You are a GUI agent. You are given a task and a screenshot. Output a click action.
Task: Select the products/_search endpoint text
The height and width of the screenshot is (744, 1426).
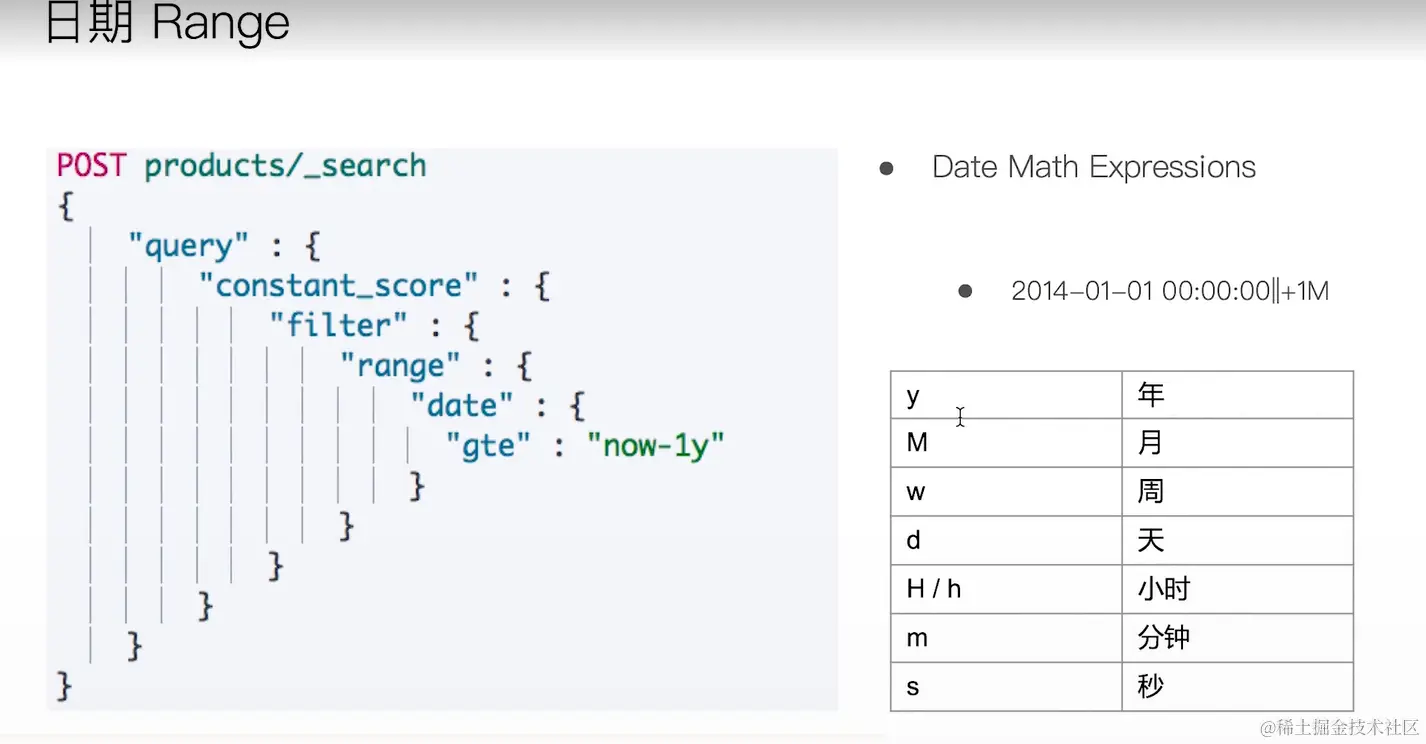point(285,165)
